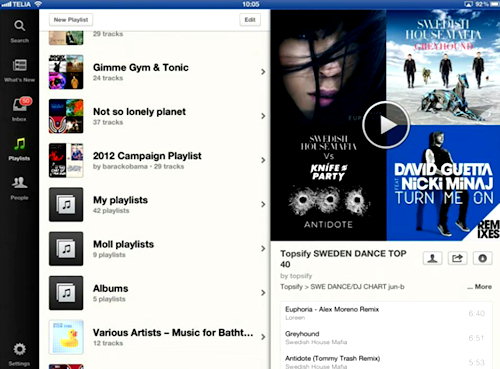Open Albums folder icon
500x369 pixels.
tap(66, 293)
